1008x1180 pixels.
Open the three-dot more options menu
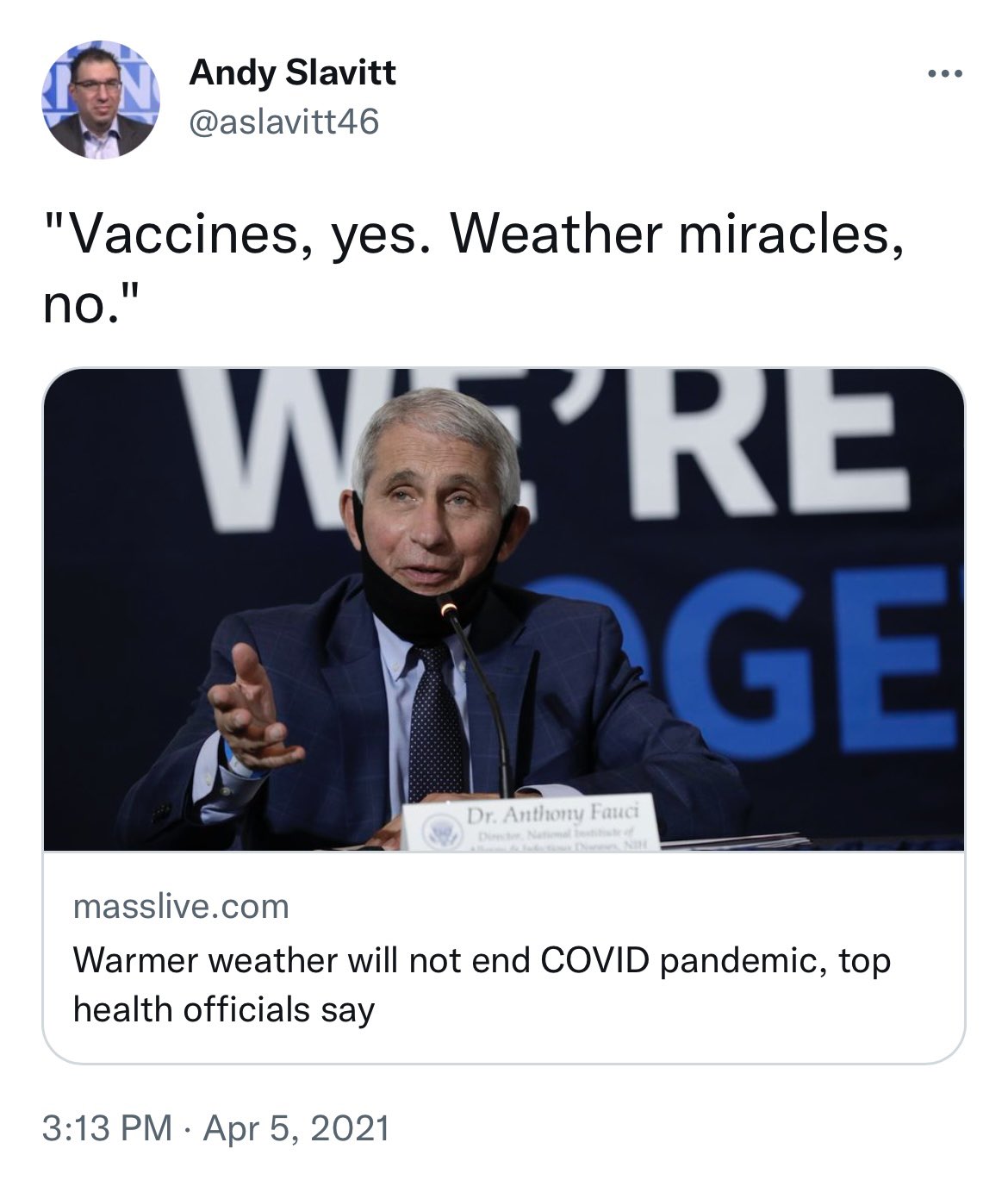[x=945, y=74]
